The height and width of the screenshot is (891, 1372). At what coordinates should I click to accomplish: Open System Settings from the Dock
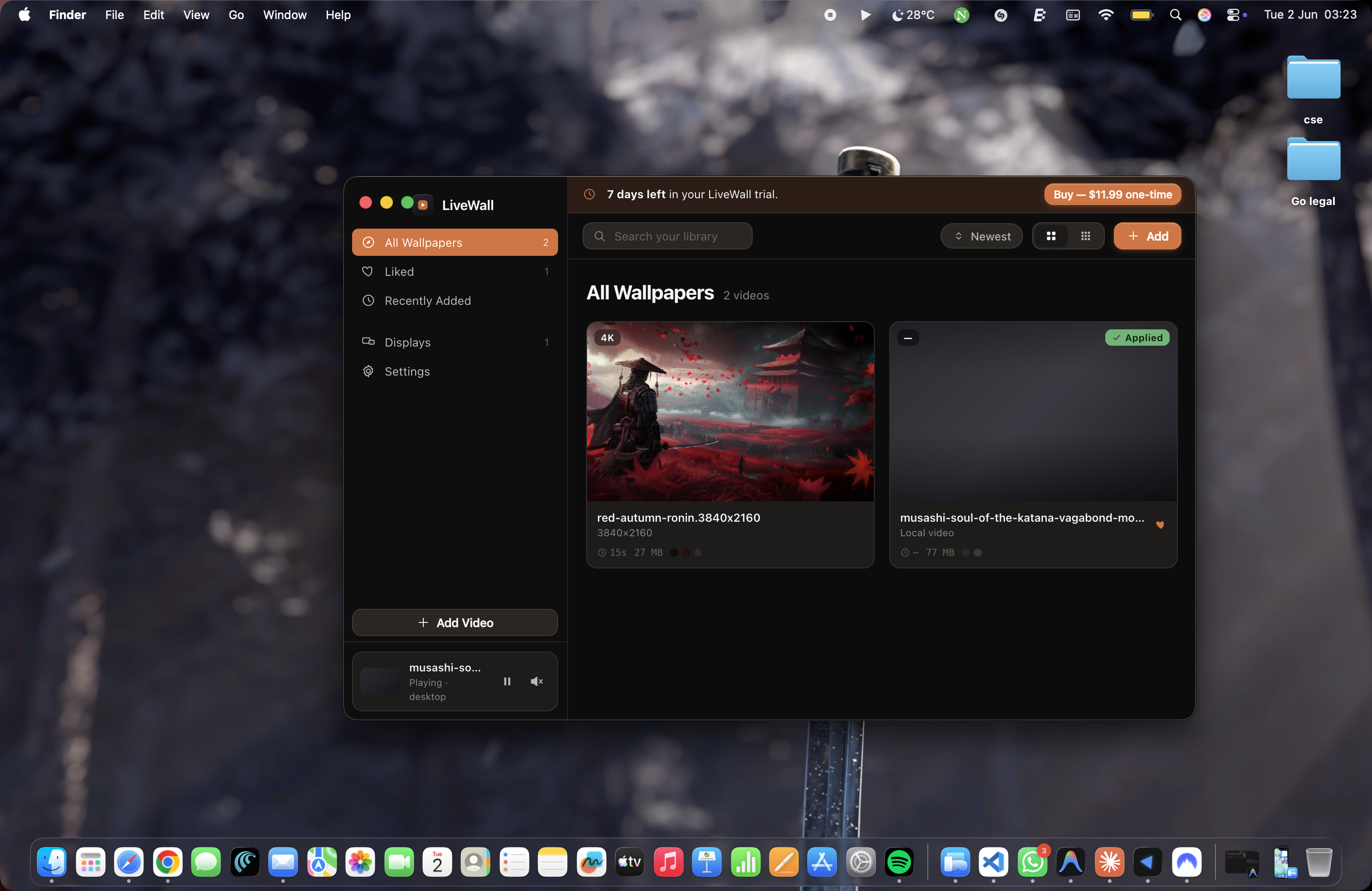(x=860, y=862)
